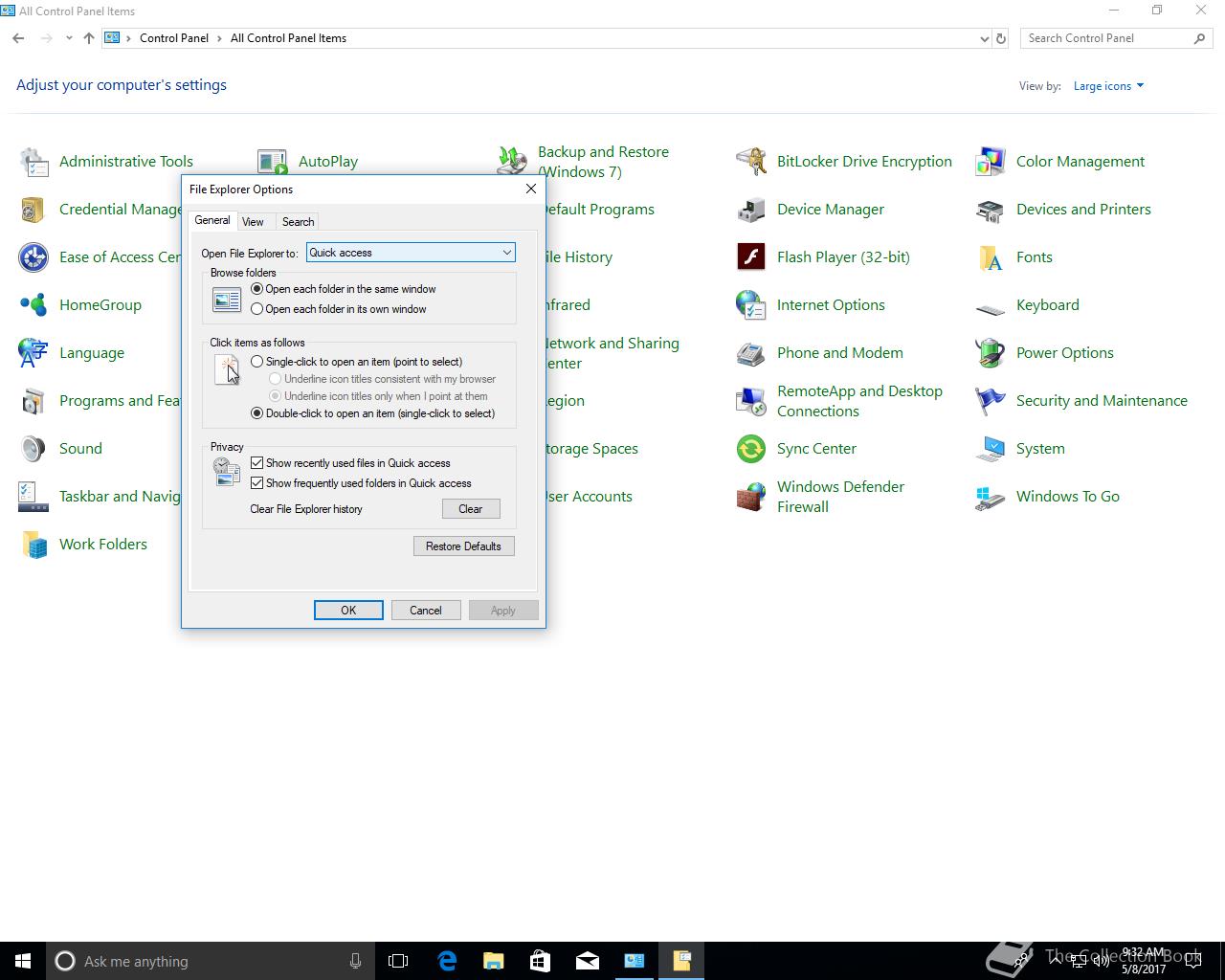Screen dimensions: 1225x980
Task: Refresh the Control Panel address bar
Action: 1001,38
